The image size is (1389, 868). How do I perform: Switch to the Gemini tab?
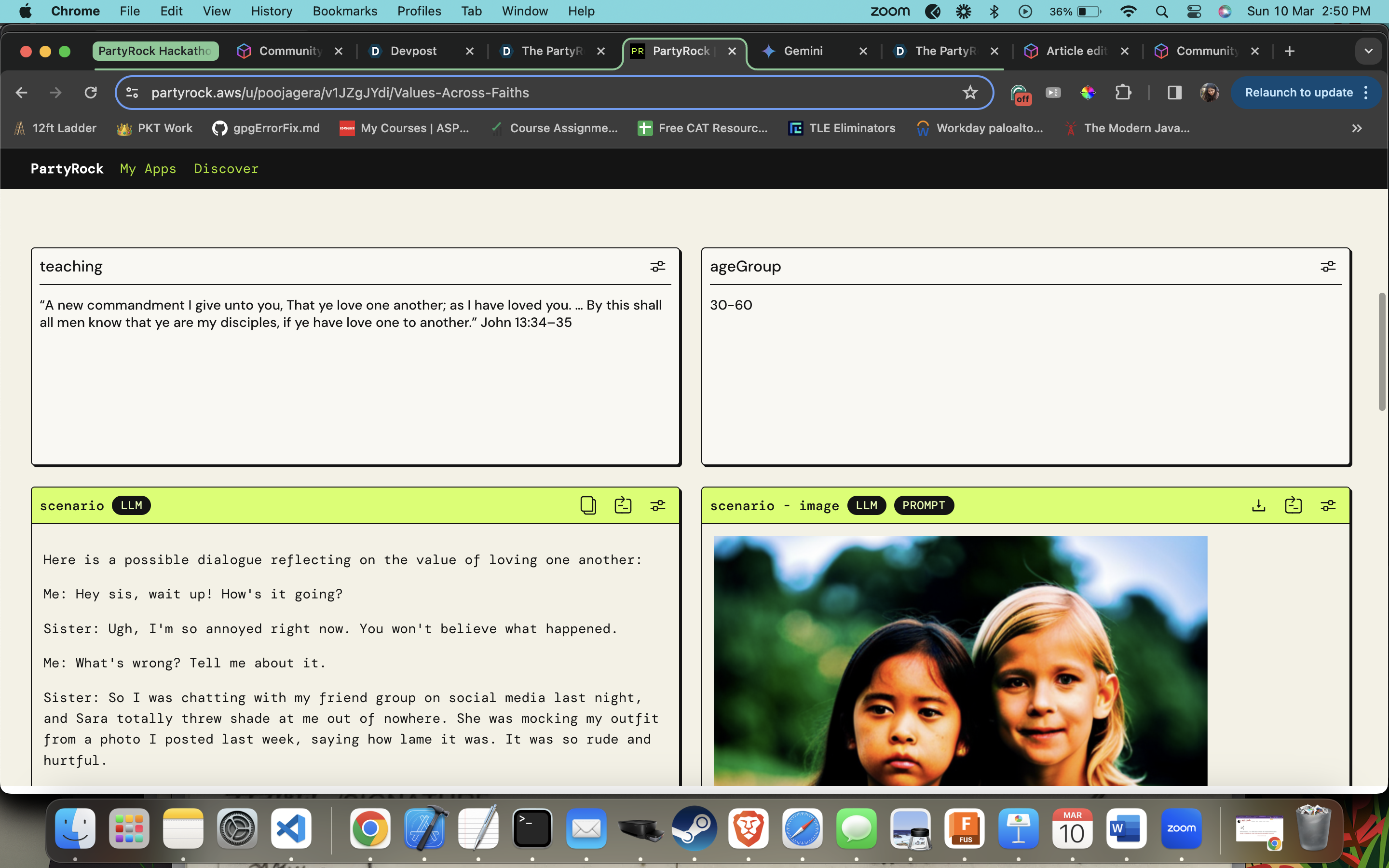pos(803,51)
